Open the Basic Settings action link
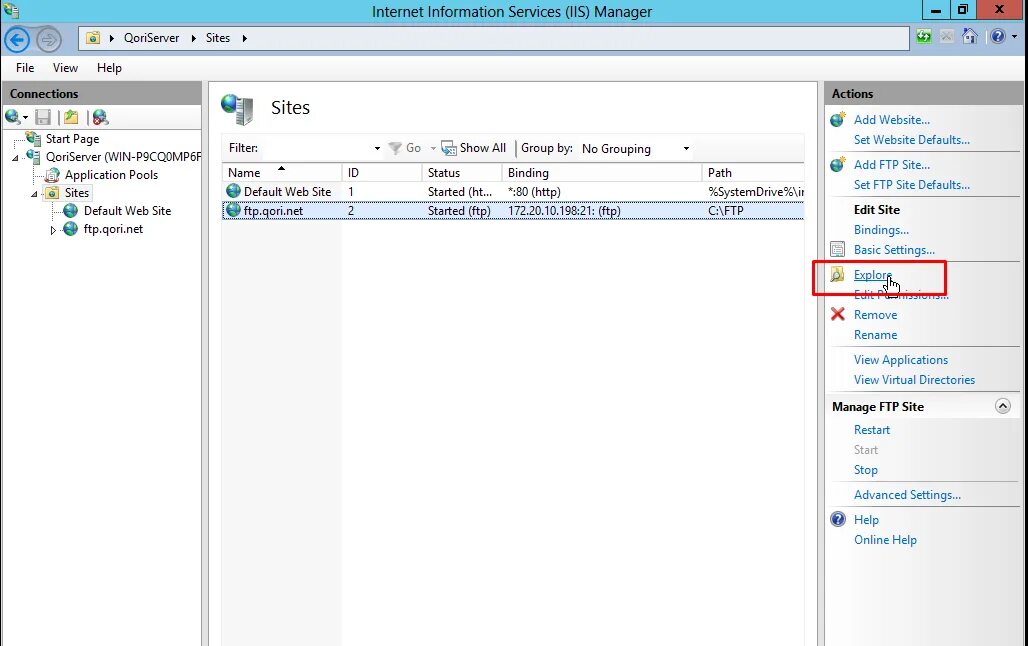 pos(894,250)
